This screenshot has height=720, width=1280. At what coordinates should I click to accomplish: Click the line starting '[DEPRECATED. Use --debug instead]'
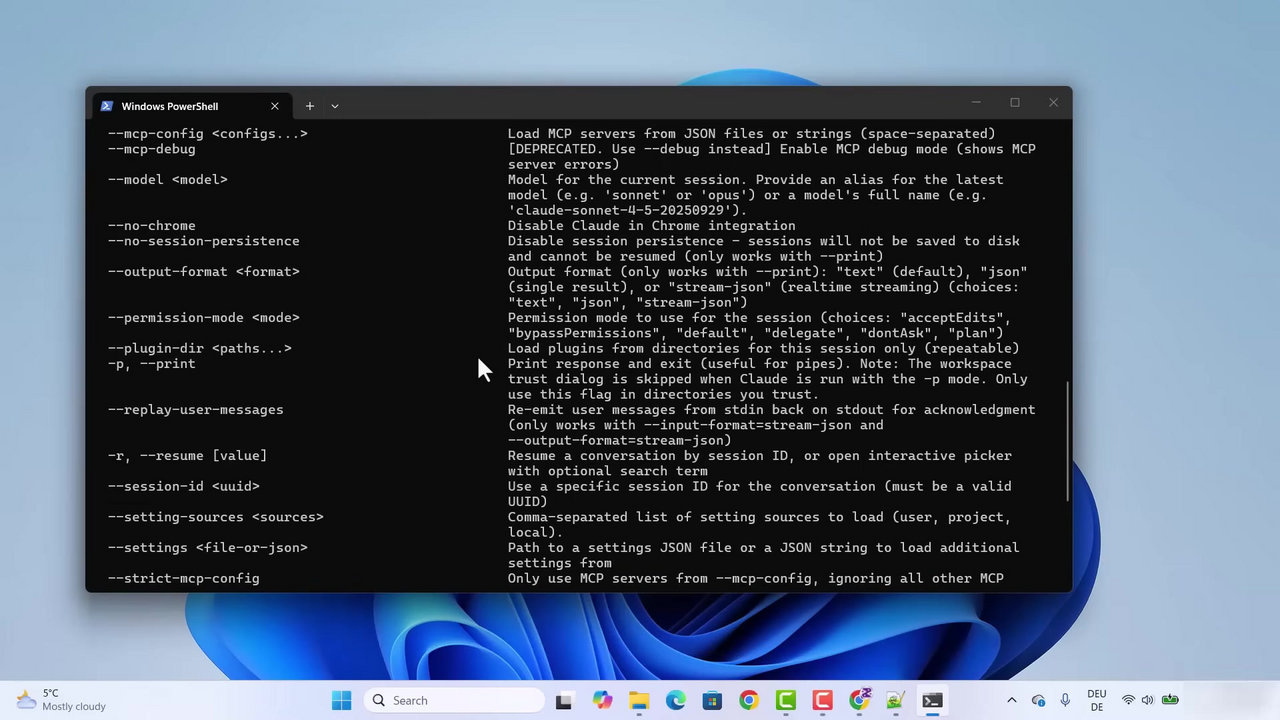(772, 149)
